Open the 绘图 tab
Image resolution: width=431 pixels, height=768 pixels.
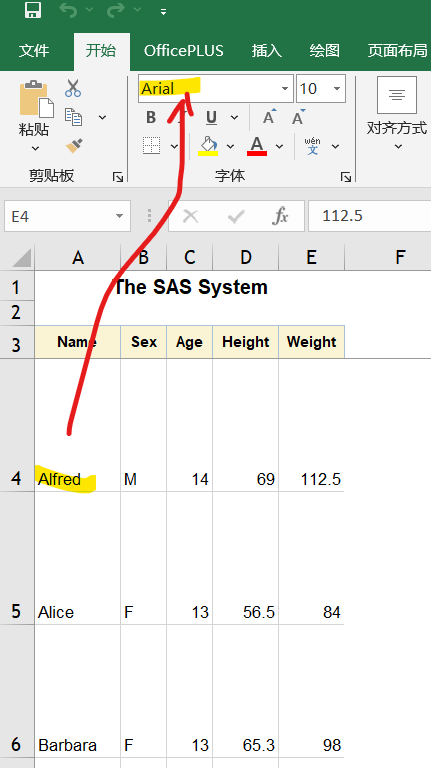[x=325, y=50]
